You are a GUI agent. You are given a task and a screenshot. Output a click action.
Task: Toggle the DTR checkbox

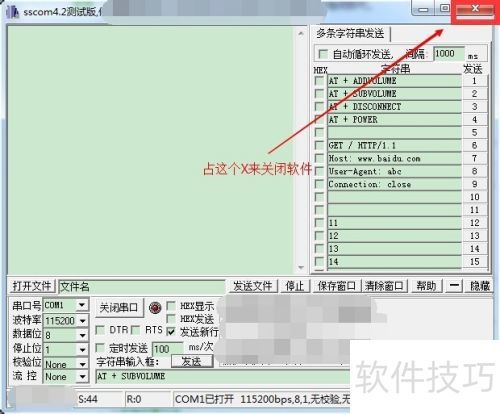pyautogui.click(x=100, y=330)
